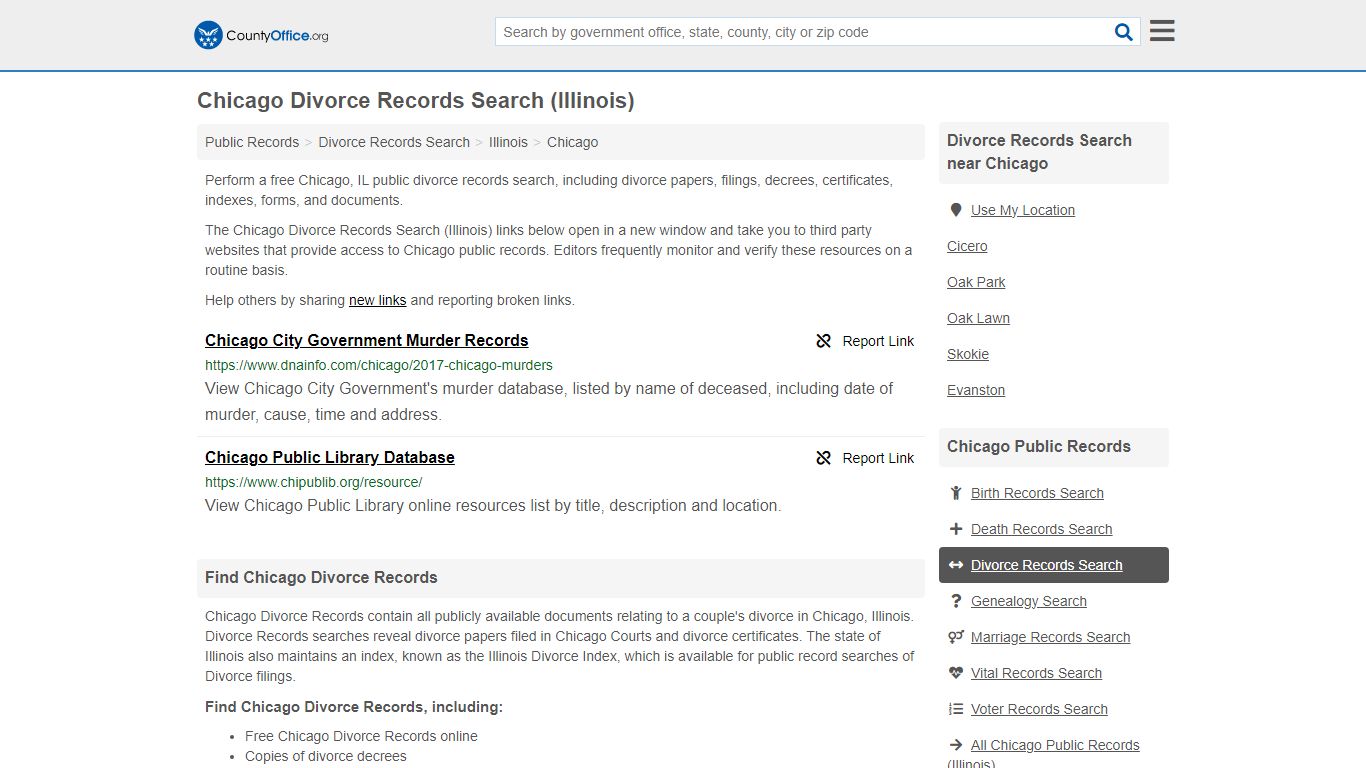This screenshot has width=1366, height=768.
Task: Select Divorce Records Search sidebar item
Action: 1054,565
